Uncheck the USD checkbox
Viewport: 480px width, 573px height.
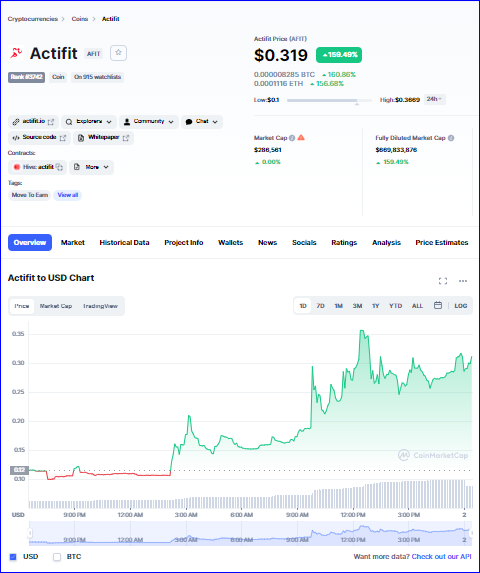click(x=13, y=557)
